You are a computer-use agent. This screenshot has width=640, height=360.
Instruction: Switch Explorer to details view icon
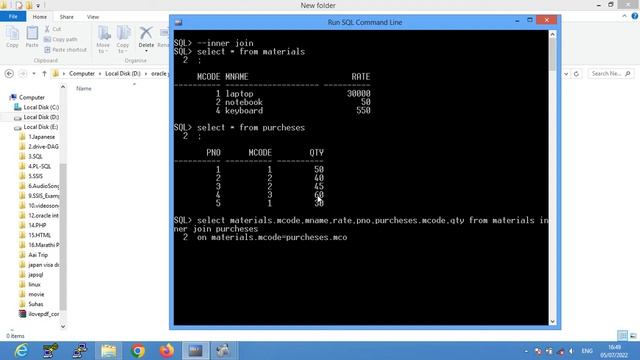tap(622, 336)
